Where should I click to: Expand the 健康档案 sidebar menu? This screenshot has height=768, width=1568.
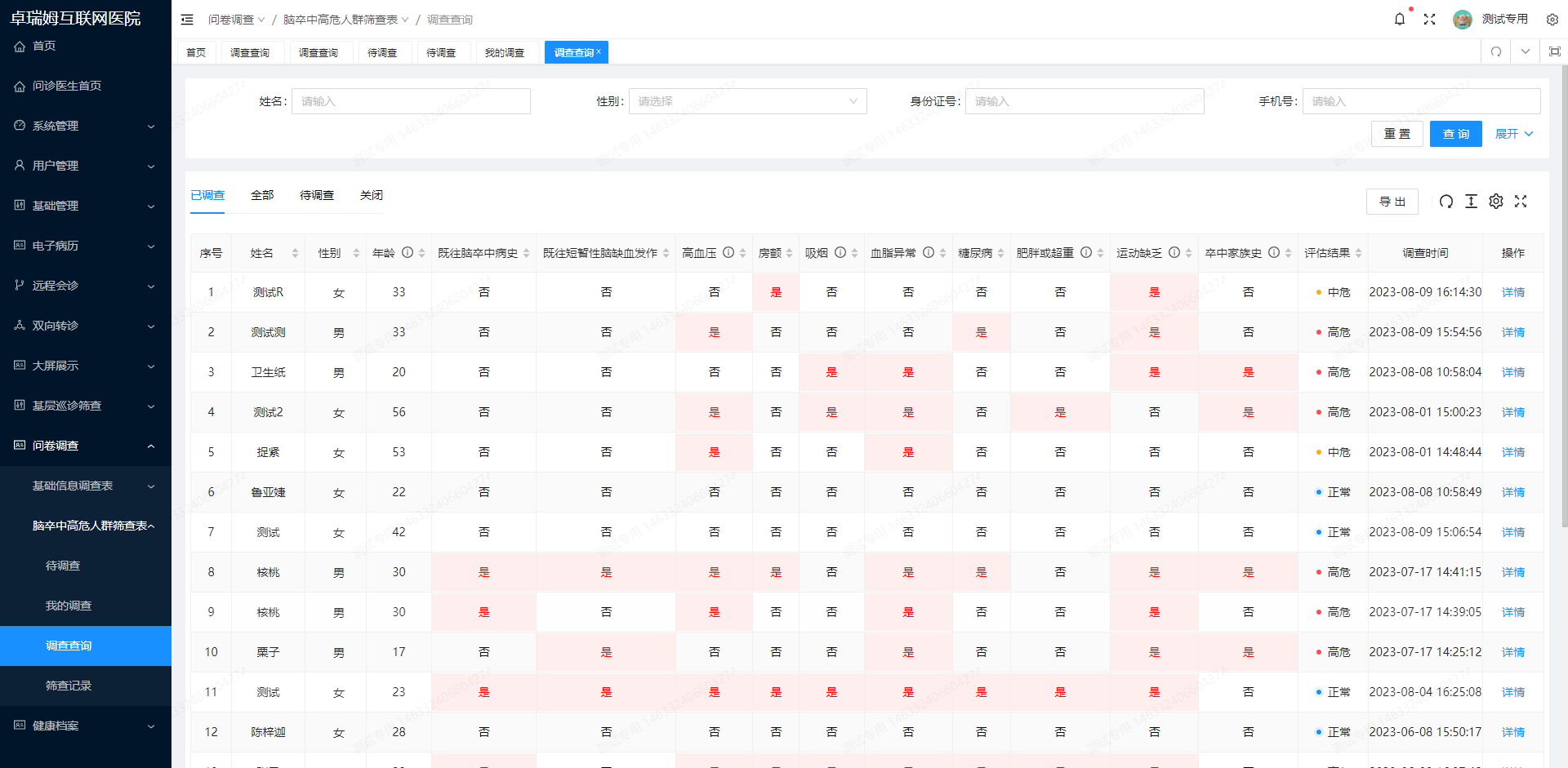tap(86, 726)
